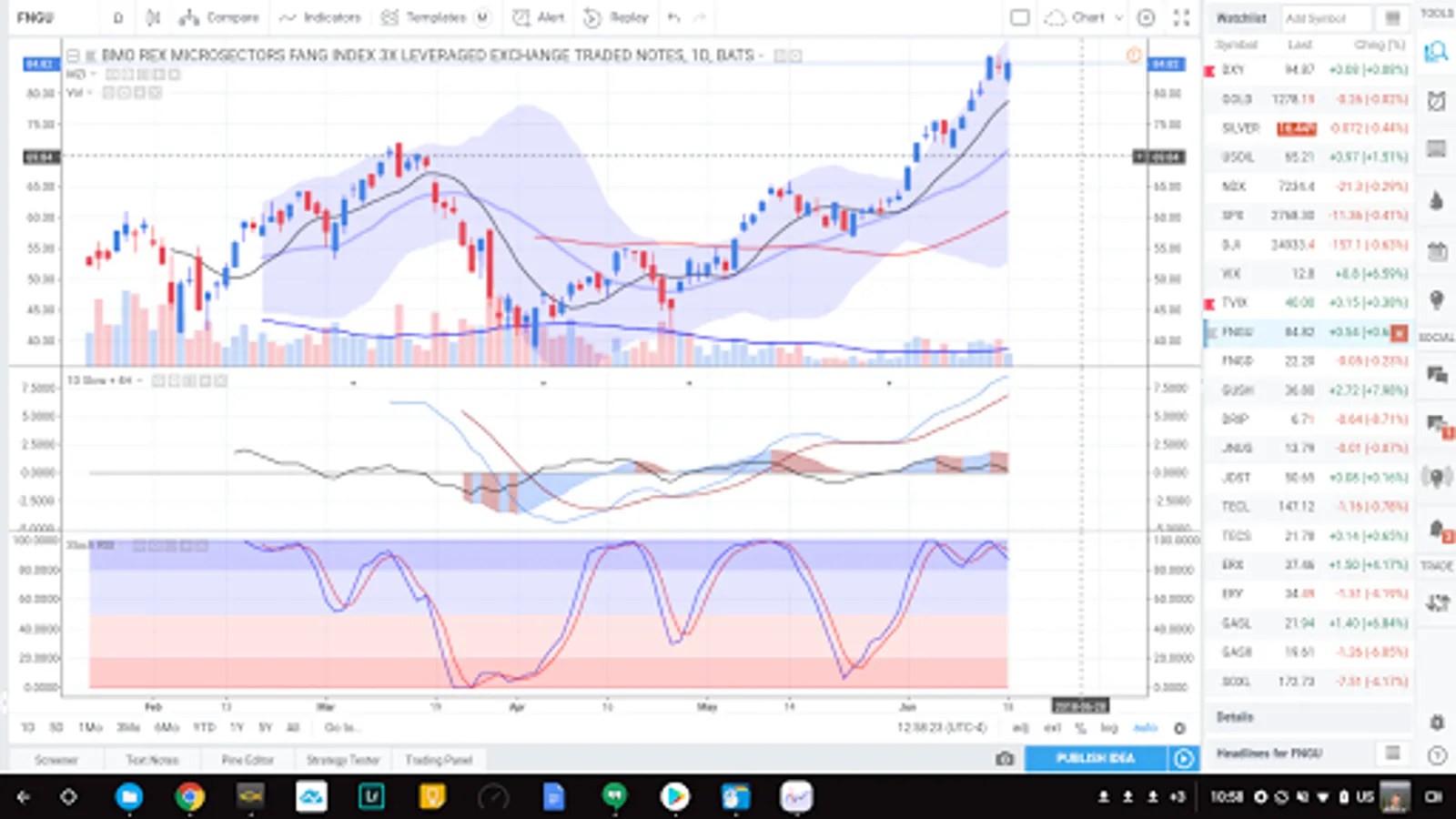1456x819 pixels.
Task: Click the Publish Idea button
Action: 1096,758
